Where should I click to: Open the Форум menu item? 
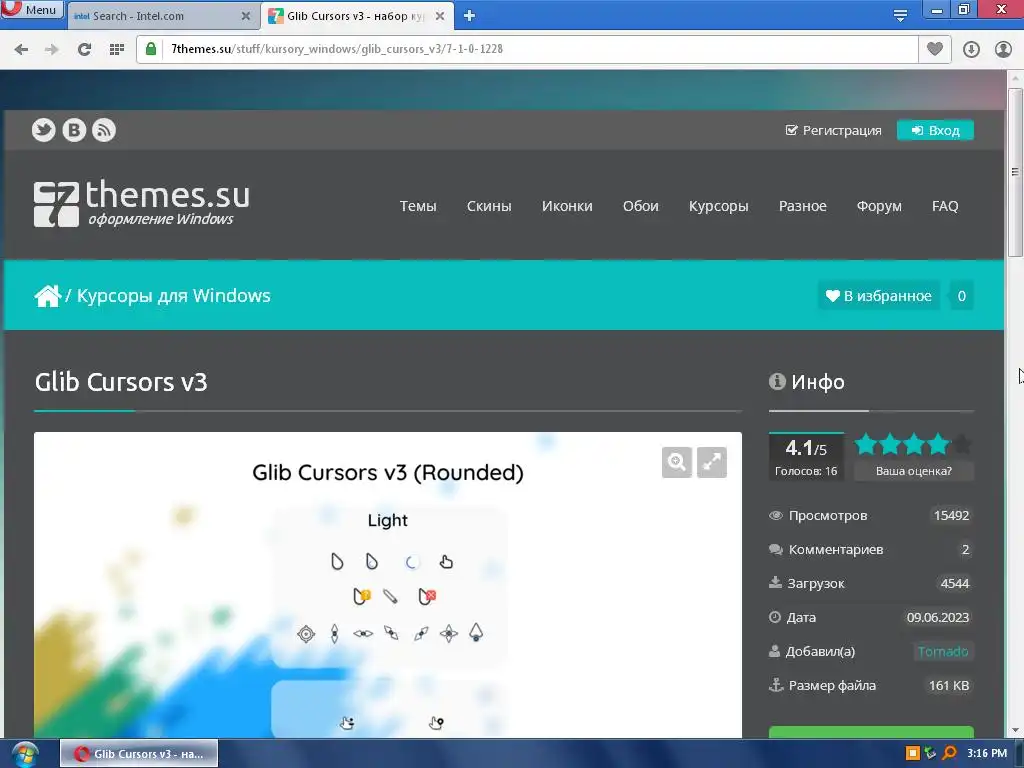879,206
